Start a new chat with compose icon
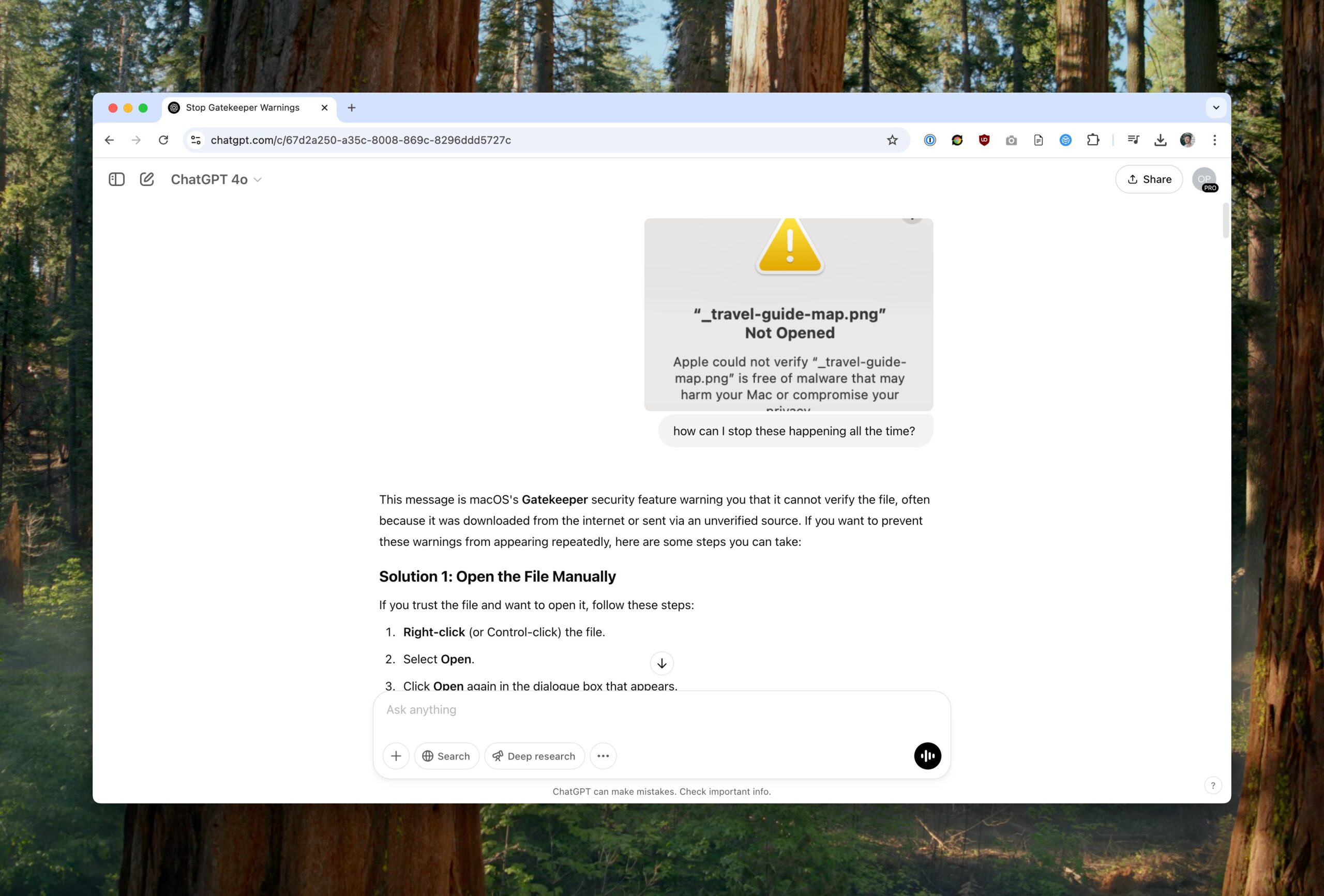Viewport: 1324px width, 896px height. pos(147,179)
